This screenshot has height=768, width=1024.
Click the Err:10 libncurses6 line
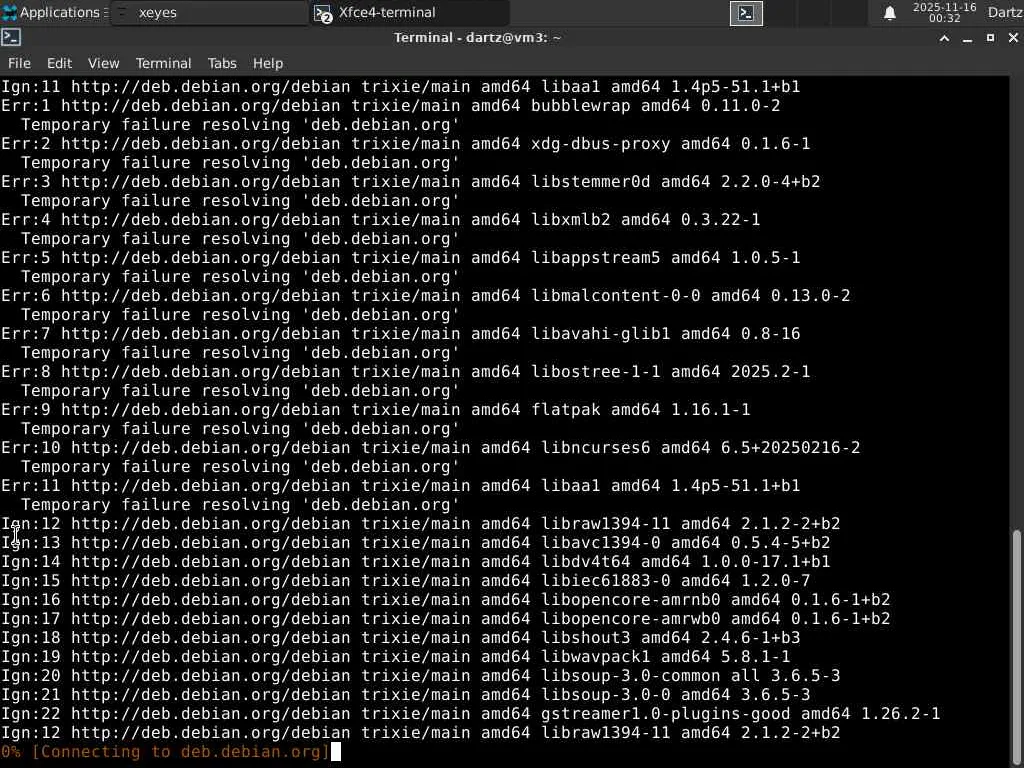(430, 447)
